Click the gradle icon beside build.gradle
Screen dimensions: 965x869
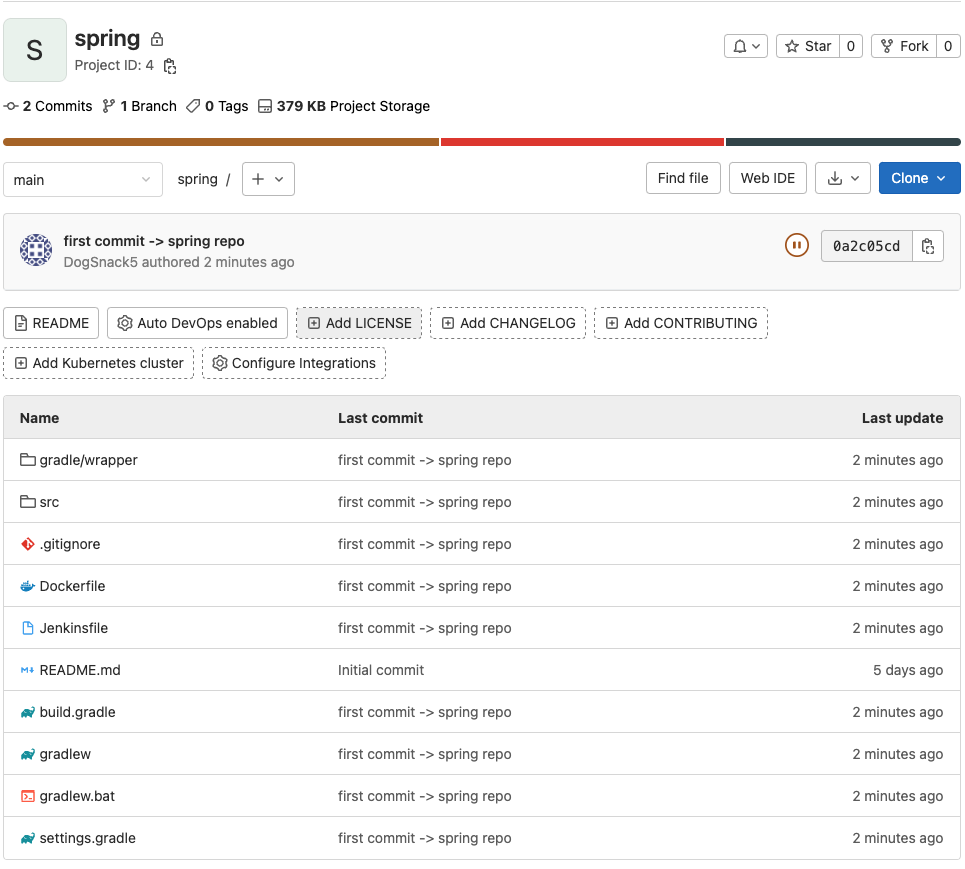[x=27, y=712]
